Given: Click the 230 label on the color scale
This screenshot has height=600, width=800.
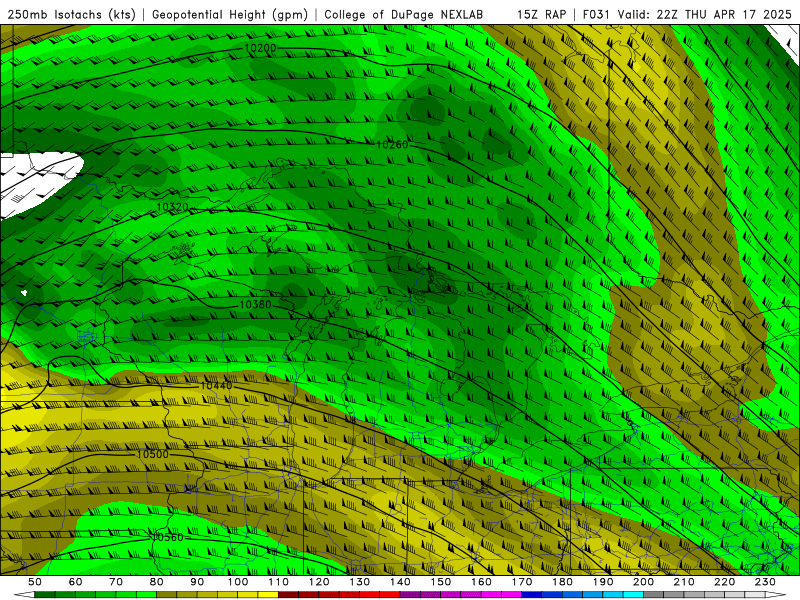Looking at the screenshot, I should coord(765,582).
